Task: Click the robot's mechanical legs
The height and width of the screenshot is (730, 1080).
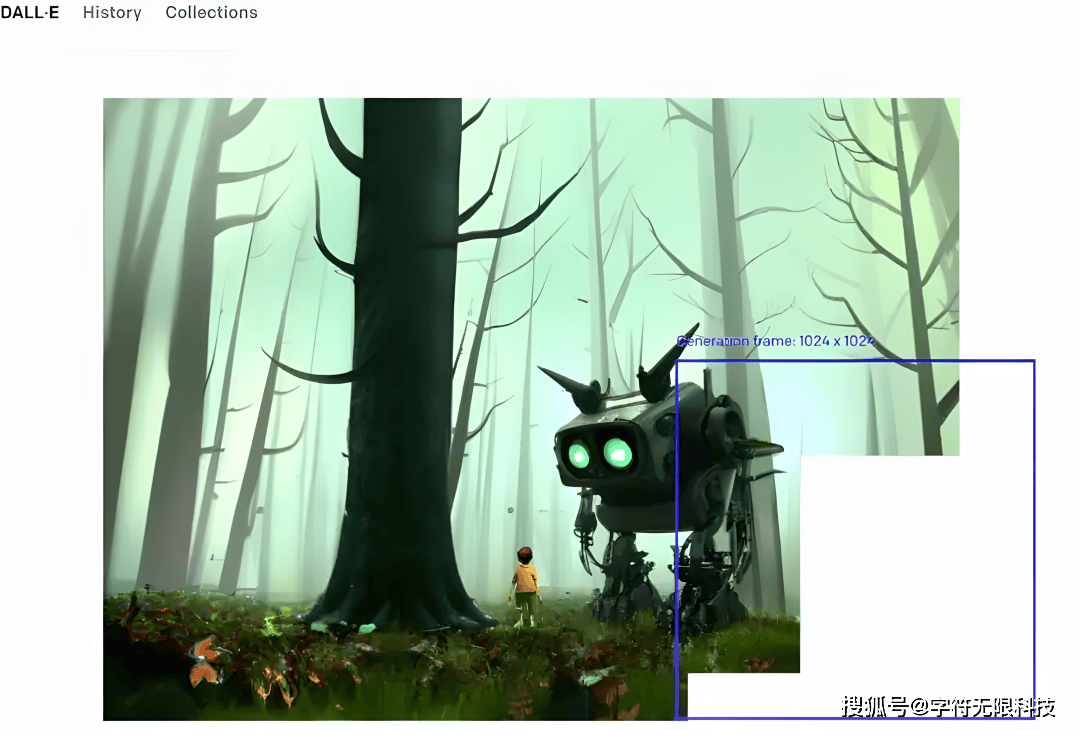Action: coord(625,570)
